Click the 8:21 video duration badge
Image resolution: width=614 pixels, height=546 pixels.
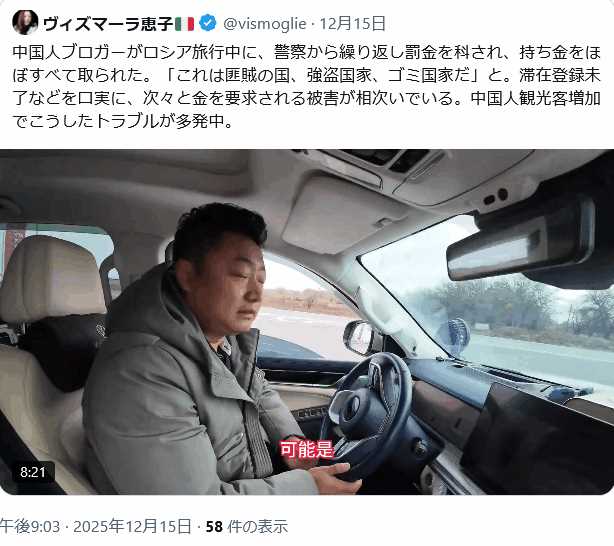click(x=33, y=472)
